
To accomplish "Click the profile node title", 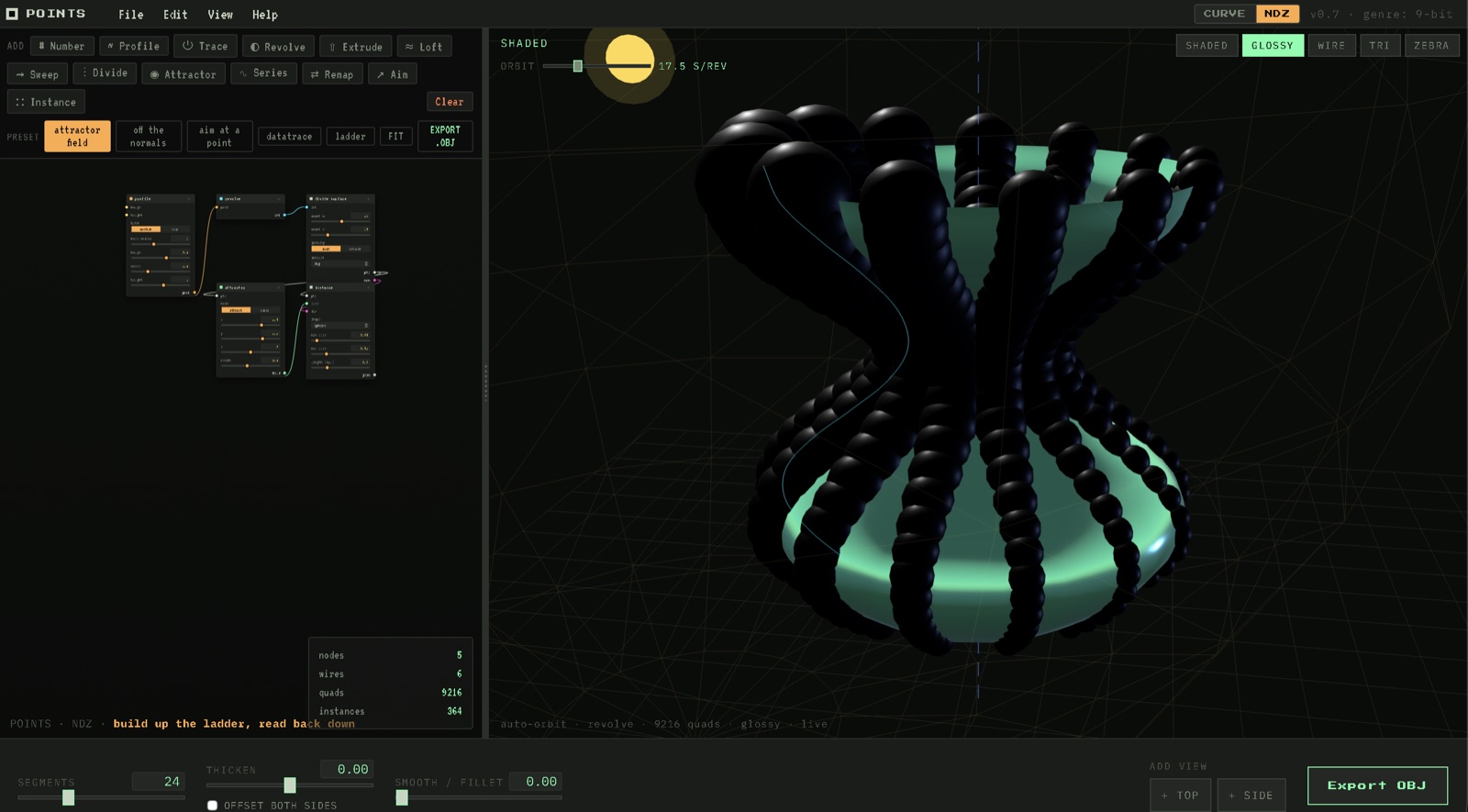I will pos(142,199).
